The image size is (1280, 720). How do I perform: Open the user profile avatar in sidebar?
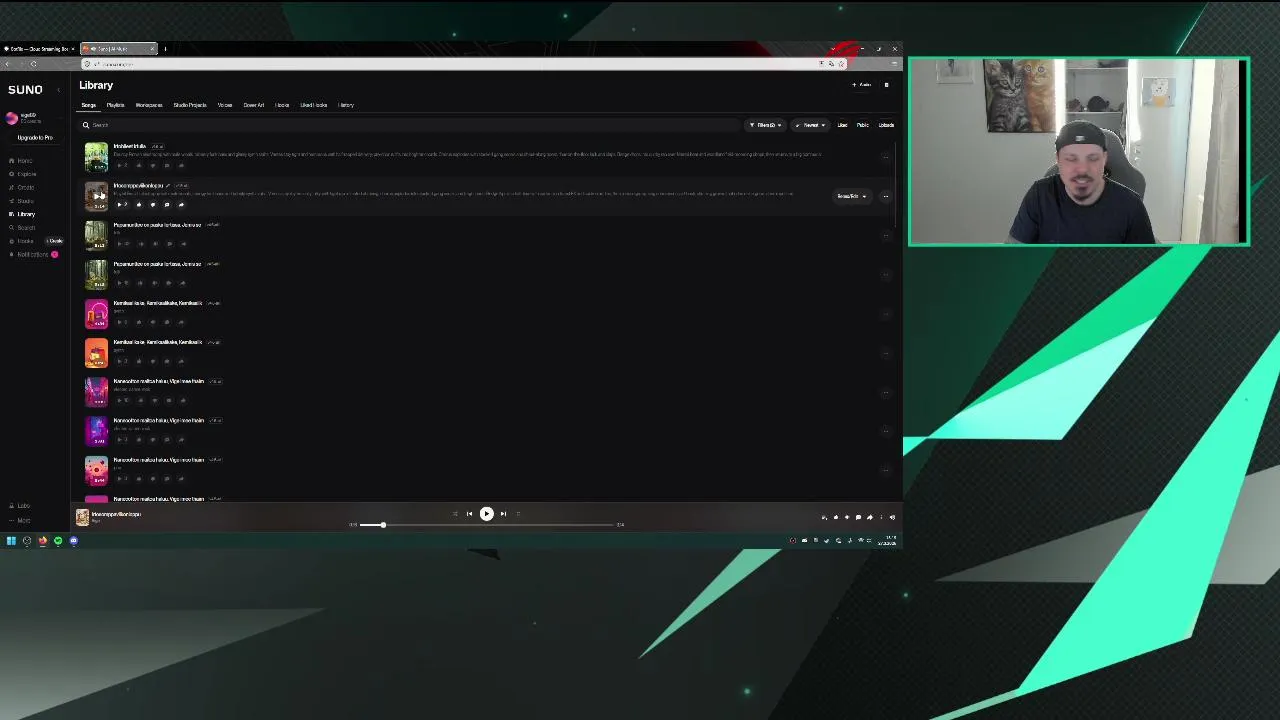click(12, 118)
